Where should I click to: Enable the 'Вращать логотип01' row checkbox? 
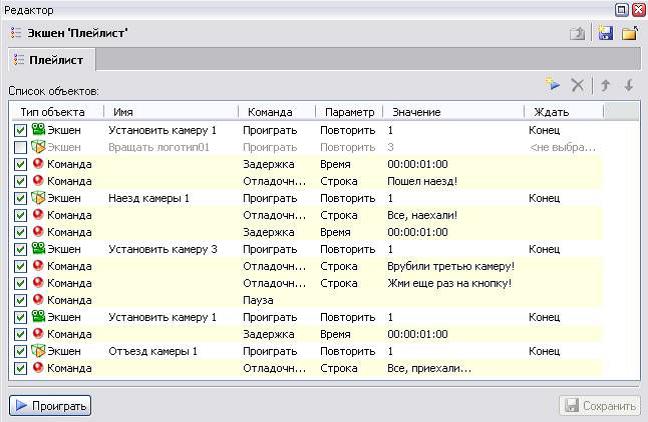20,148
